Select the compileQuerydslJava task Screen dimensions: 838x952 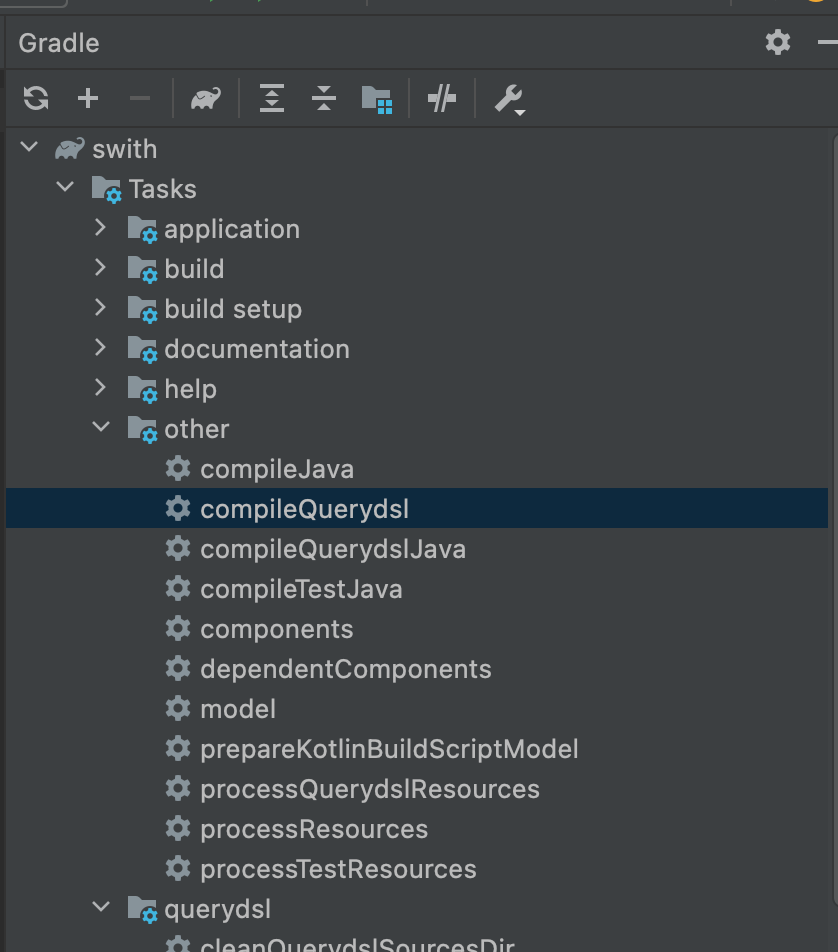417,549
